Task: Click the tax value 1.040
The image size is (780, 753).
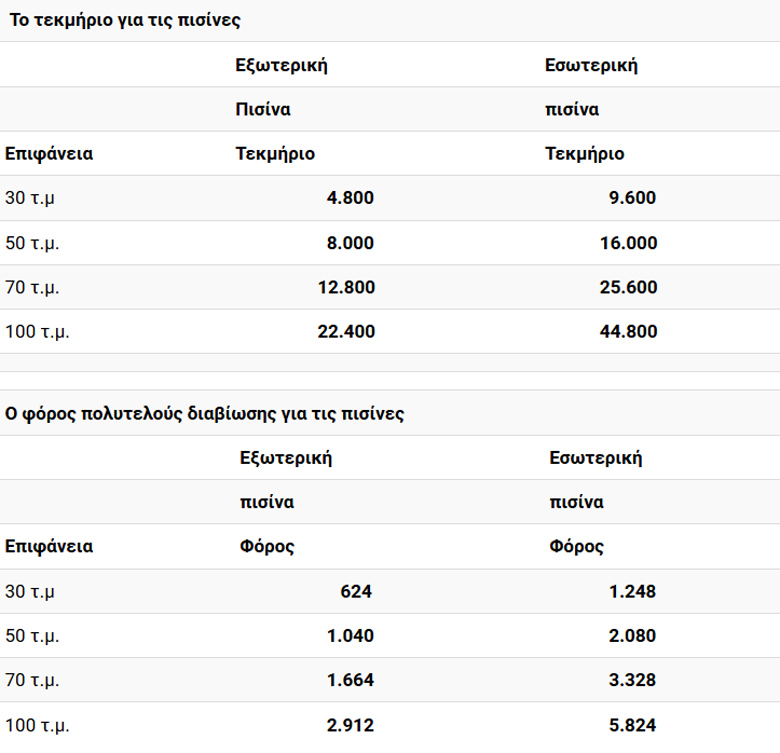Action: pos(350,636)
